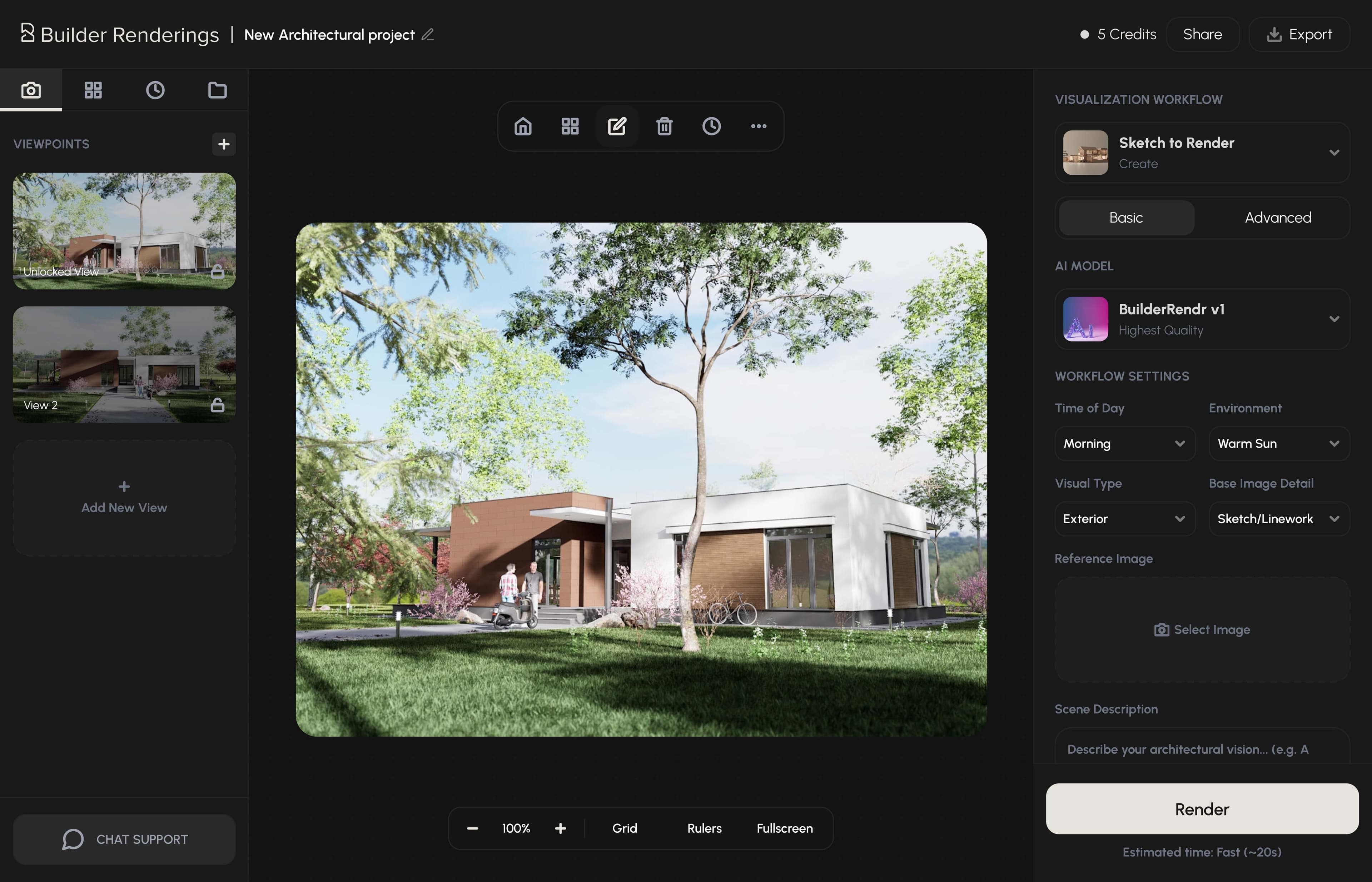
Task: Switch to Basic settings mode
Action: pos(1126,218)
